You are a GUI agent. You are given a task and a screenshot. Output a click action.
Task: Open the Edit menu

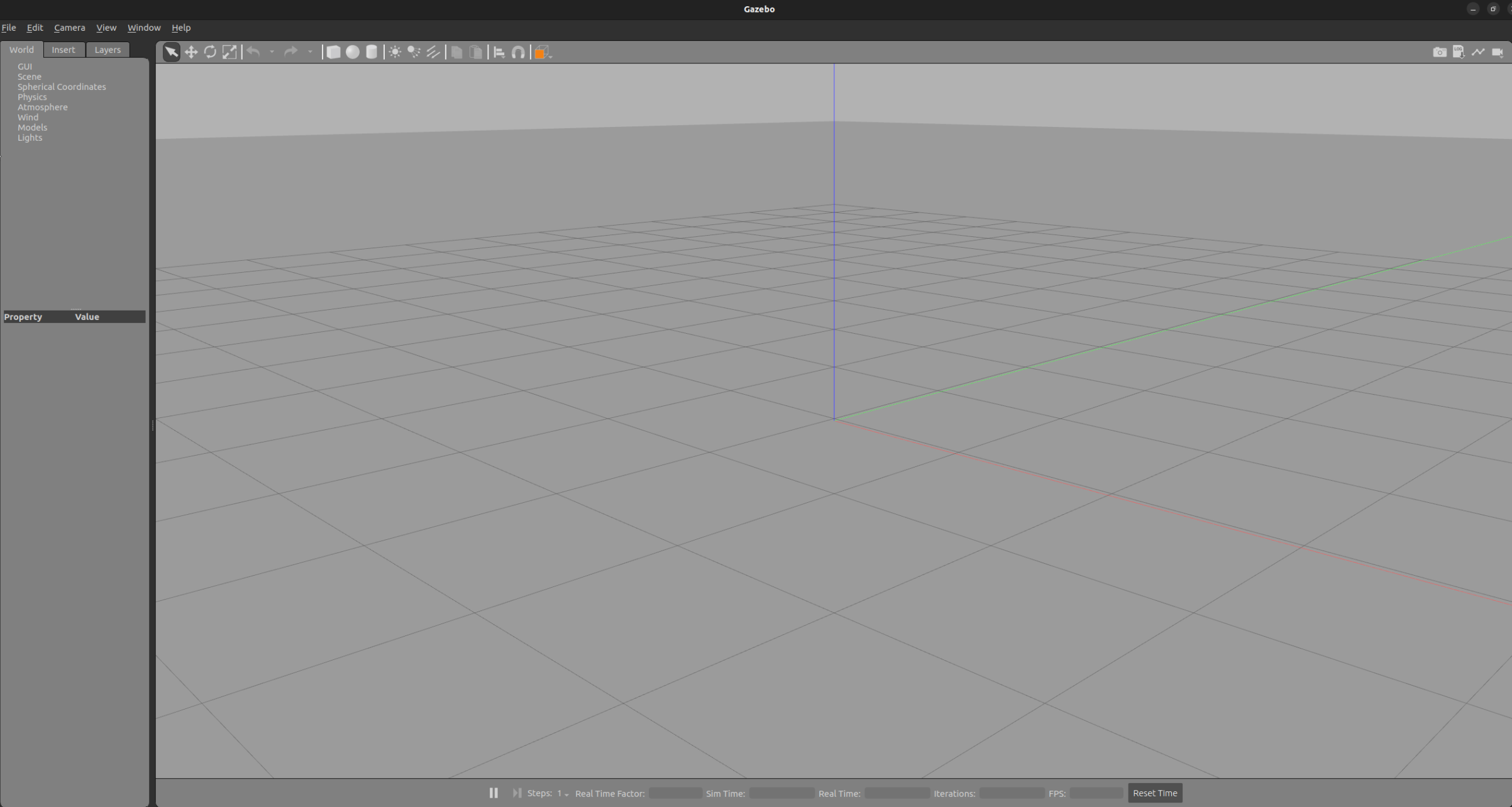point(35,28)
